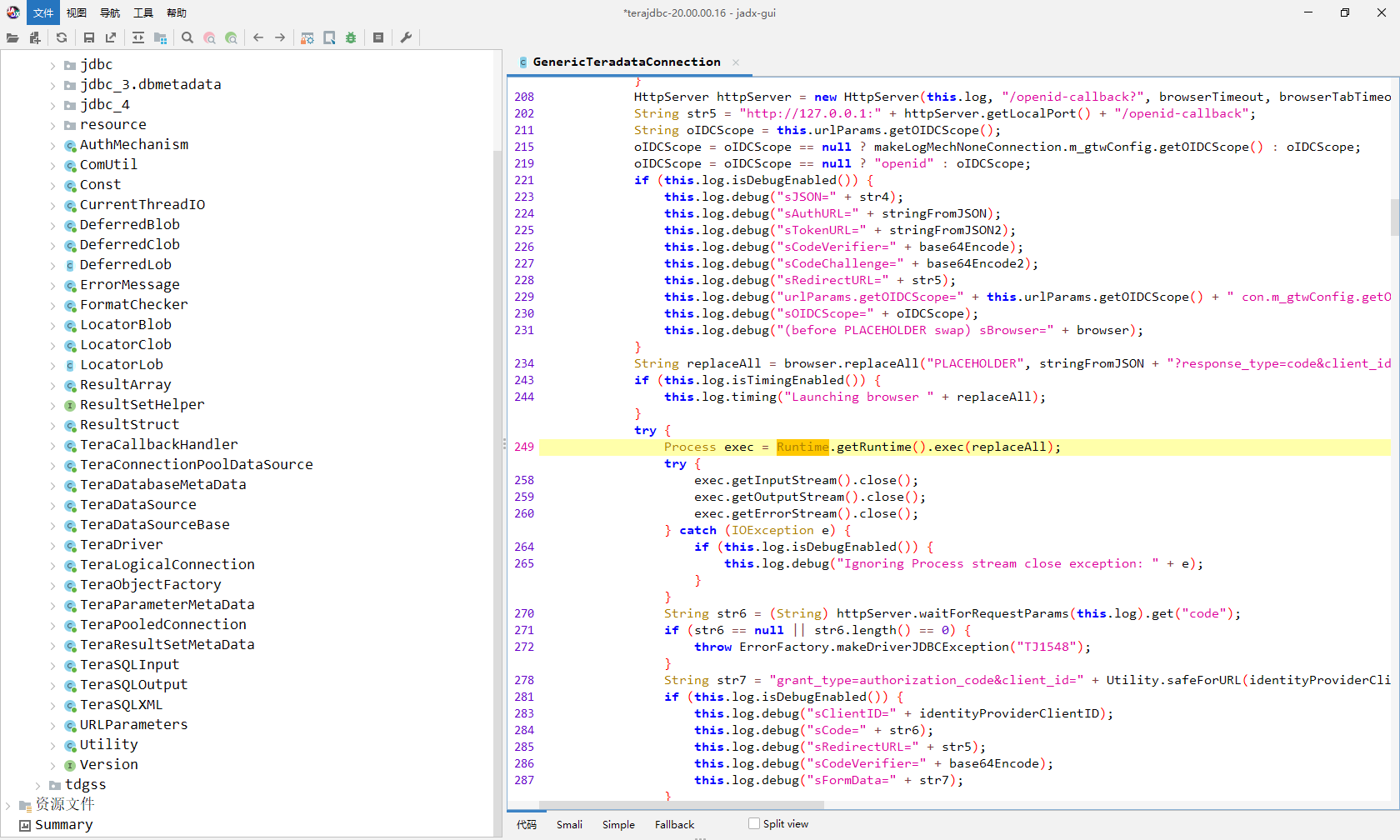
Task: Click the Version class icon
Action: (70, 765)
